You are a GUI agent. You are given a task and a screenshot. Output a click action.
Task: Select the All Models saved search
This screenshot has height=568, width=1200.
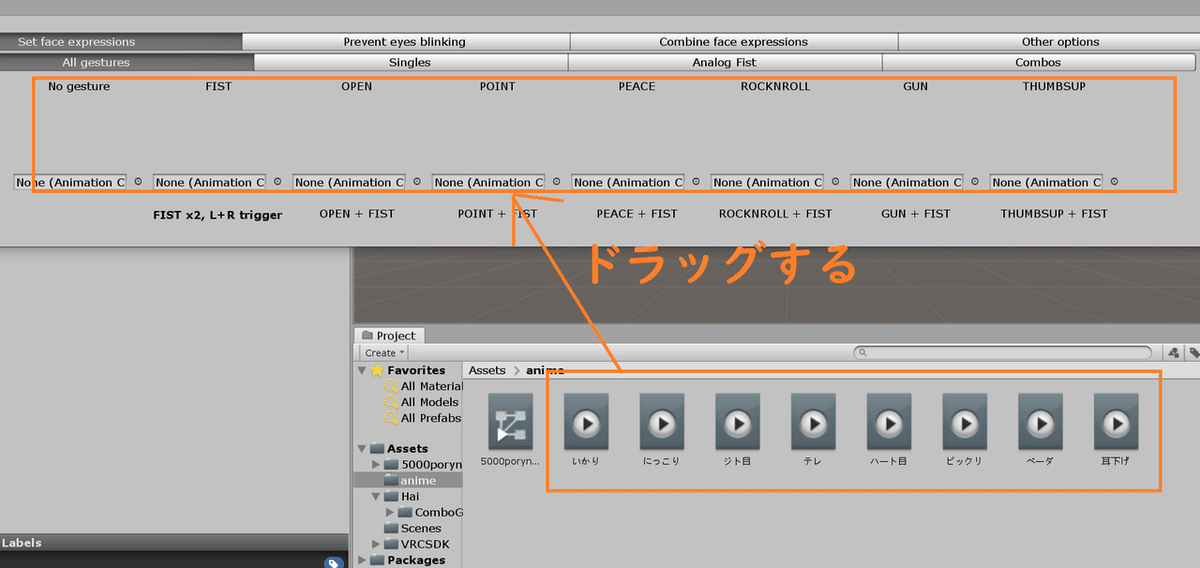click(x=421, y=402)
